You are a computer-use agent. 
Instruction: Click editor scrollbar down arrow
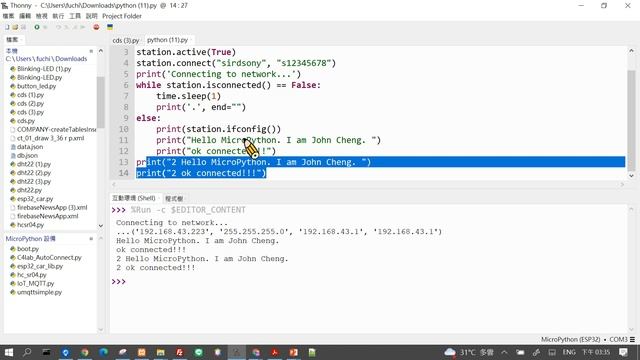631,176
